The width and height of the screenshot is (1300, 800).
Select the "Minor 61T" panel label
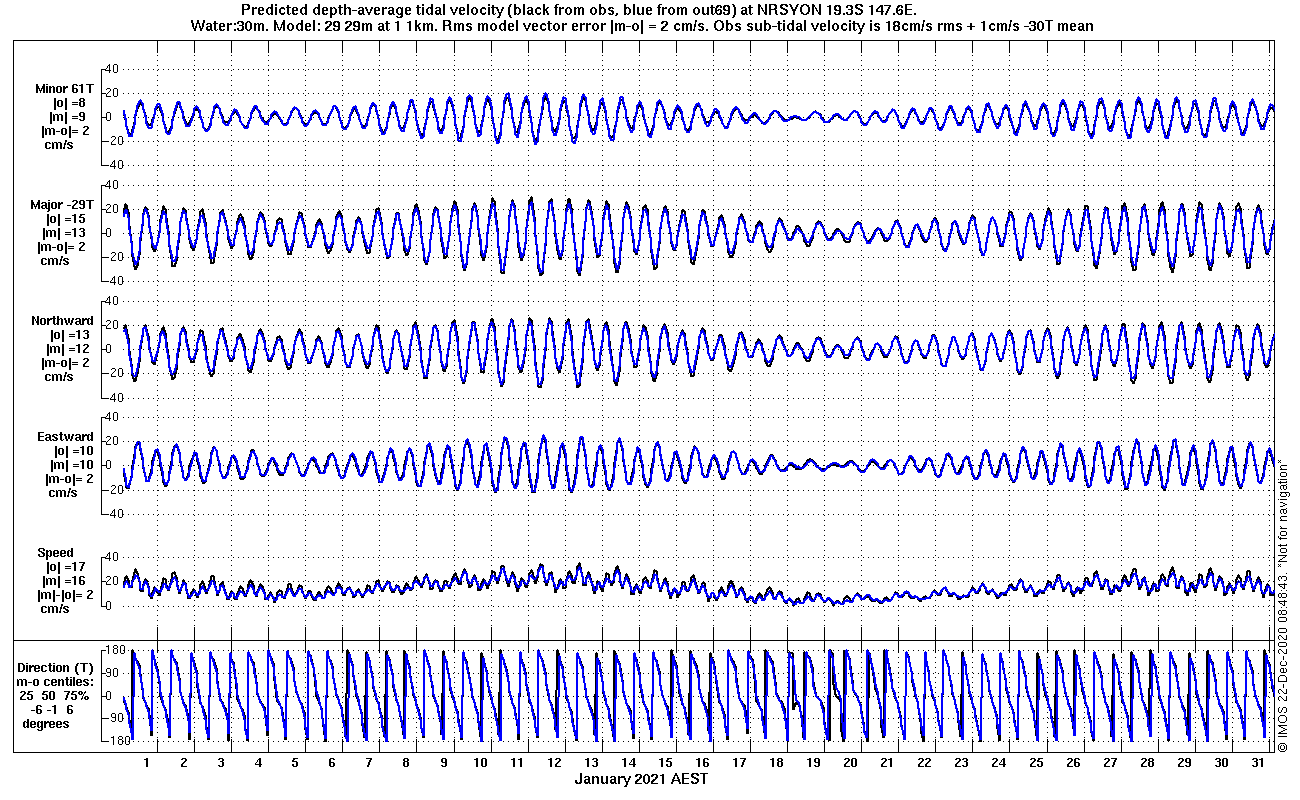66,89
